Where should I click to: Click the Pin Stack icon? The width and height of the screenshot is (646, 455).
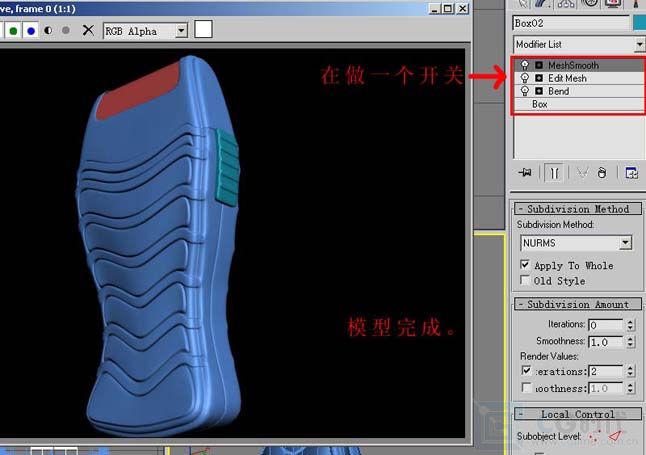point(525,173)
